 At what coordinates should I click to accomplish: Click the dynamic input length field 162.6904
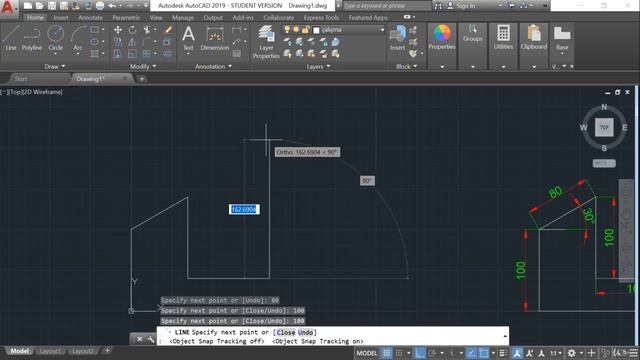244,209
